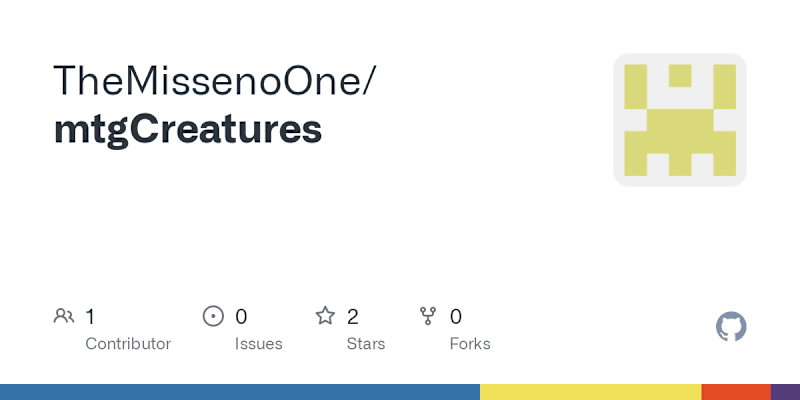Click the issues circle-dot icon
The image size is (800, 400).
pos(213,316)
